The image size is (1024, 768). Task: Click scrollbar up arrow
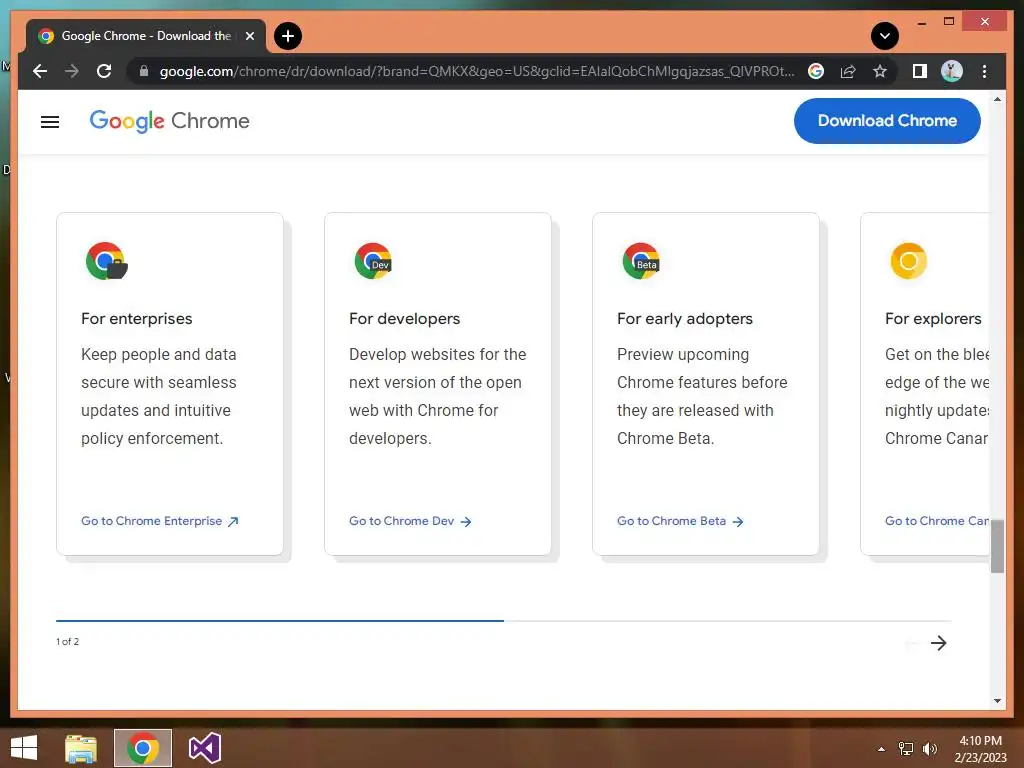[x=997, y=99]
